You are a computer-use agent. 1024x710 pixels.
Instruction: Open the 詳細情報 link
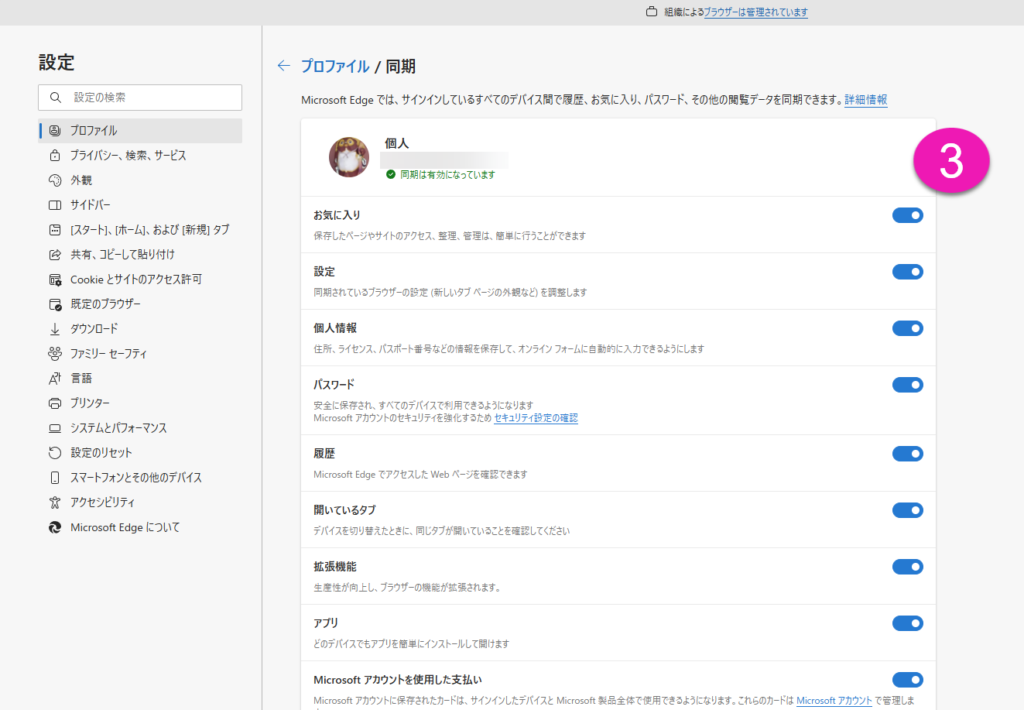pos(865,100)
